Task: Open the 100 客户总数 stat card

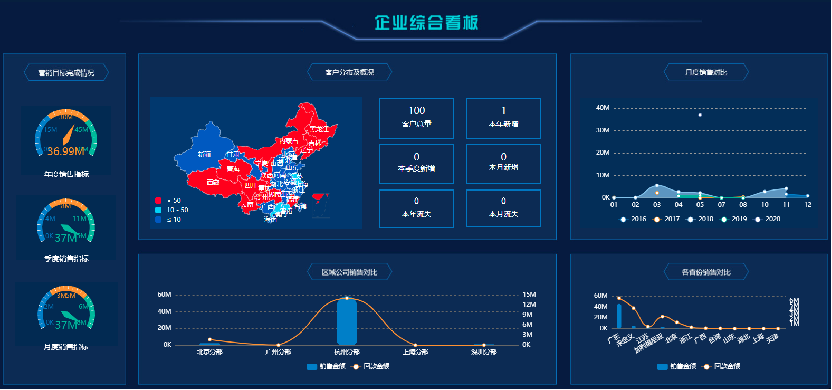Action: (417, 117)
